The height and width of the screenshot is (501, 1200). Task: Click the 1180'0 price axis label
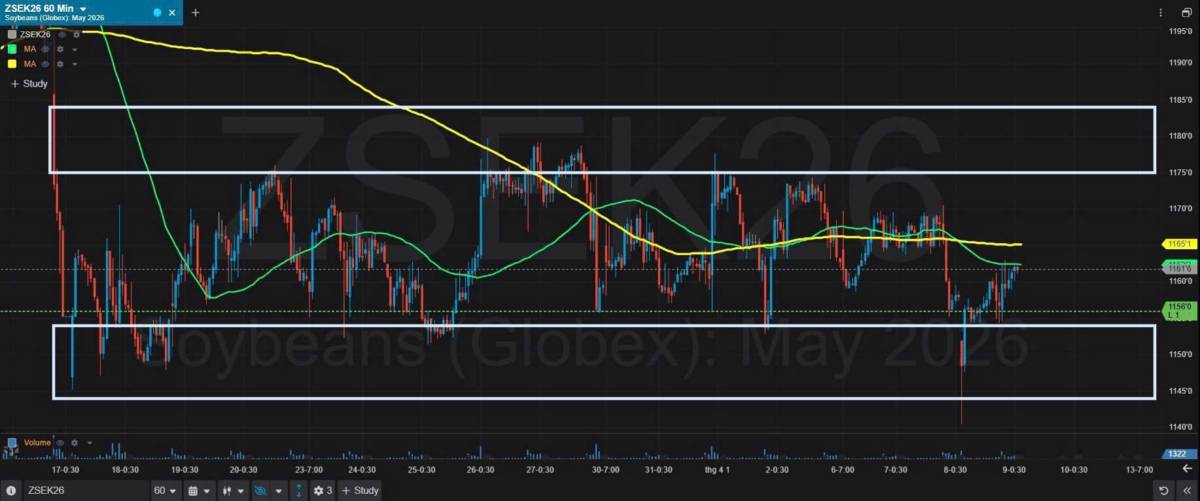pos(1181,136)
